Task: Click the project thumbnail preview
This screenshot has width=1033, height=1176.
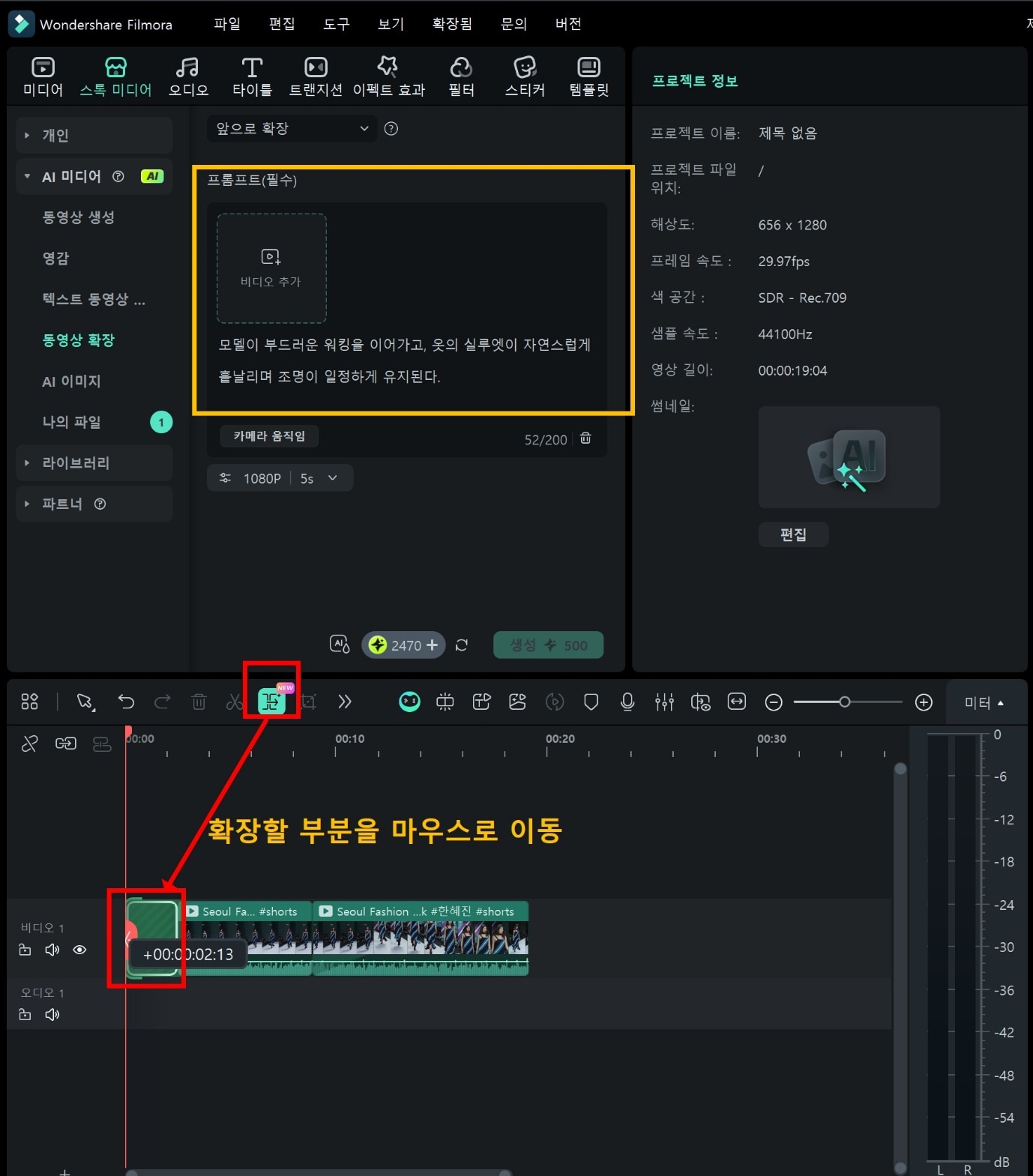Action: coord(849,457)
